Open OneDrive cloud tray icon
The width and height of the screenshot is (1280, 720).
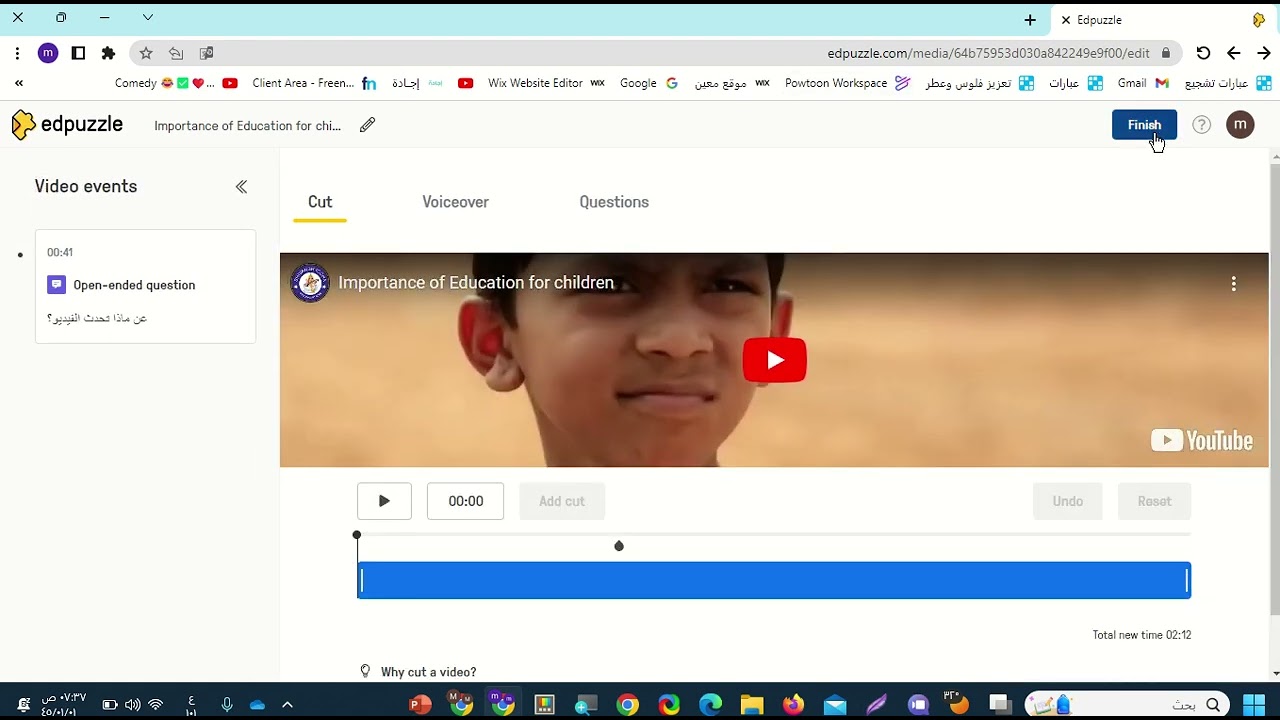click(x=257, y=705)
